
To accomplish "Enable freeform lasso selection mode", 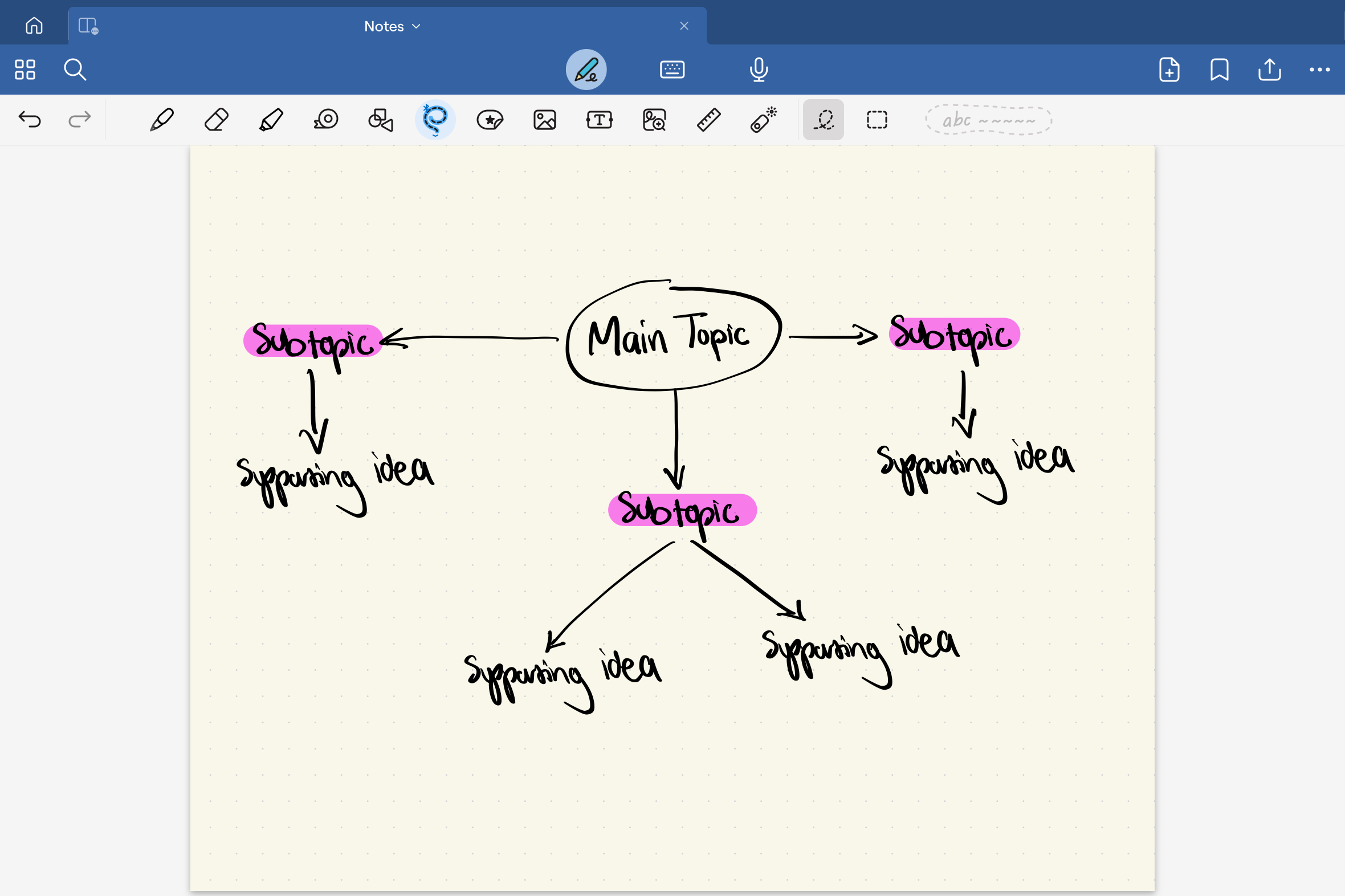I will coord(824,120).
